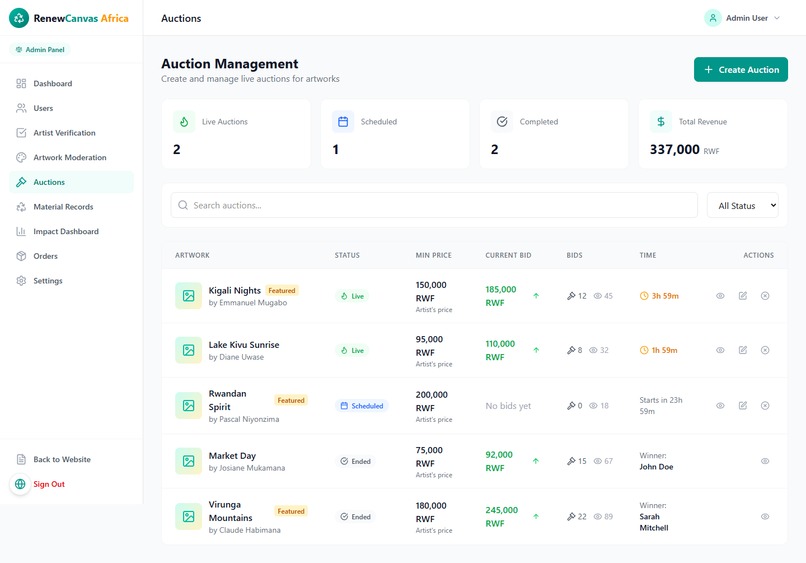The image size is (806, 563).
Task: Open Artwork Moderation section
Action: pyautogui.click(x=71, y=157)
